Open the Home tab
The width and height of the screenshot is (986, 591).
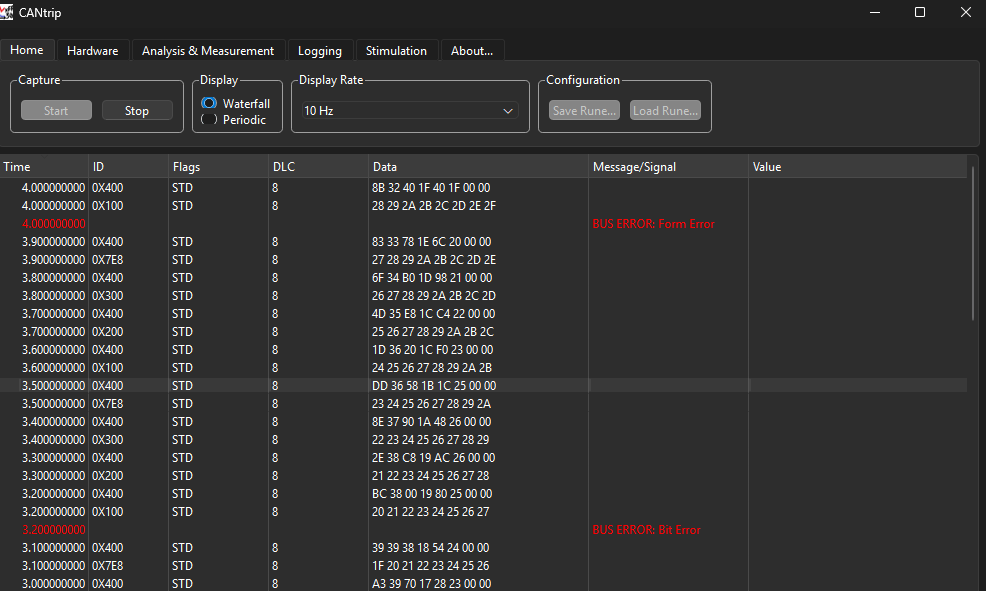pos(27,50)
